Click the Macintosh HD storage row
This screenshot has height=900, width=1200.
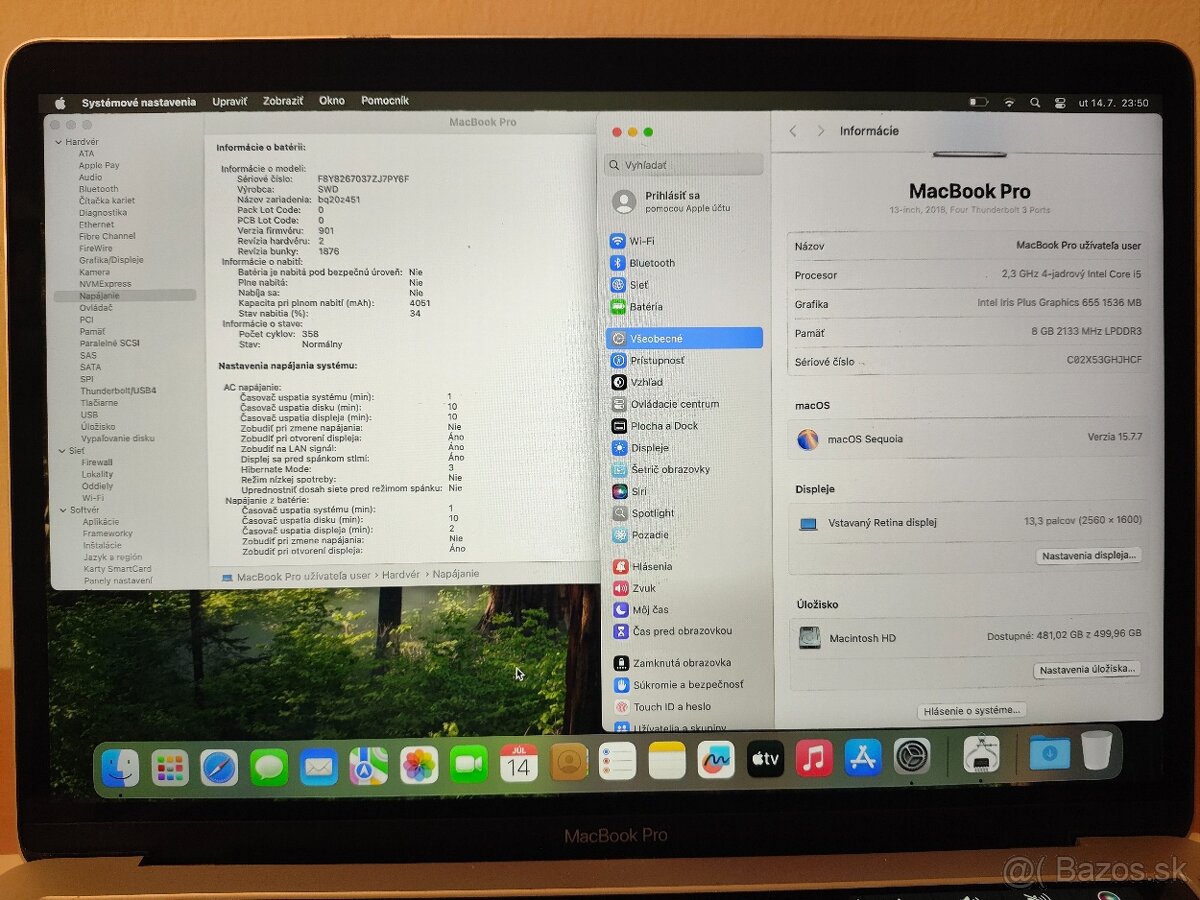[x=968, y=636]
